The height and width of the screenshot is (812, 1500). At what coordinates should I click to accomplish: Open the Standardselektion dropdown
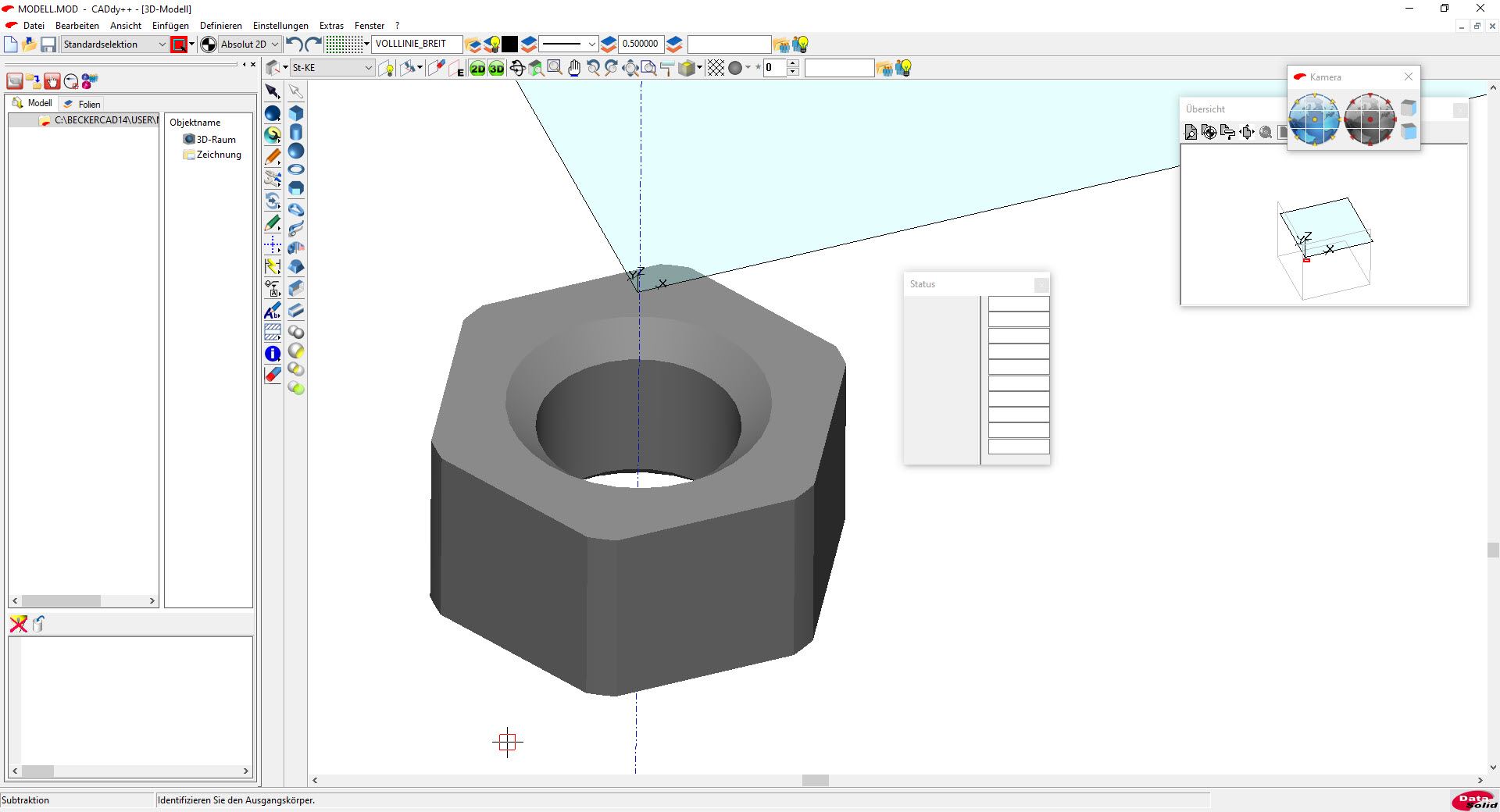click(115, 45)
